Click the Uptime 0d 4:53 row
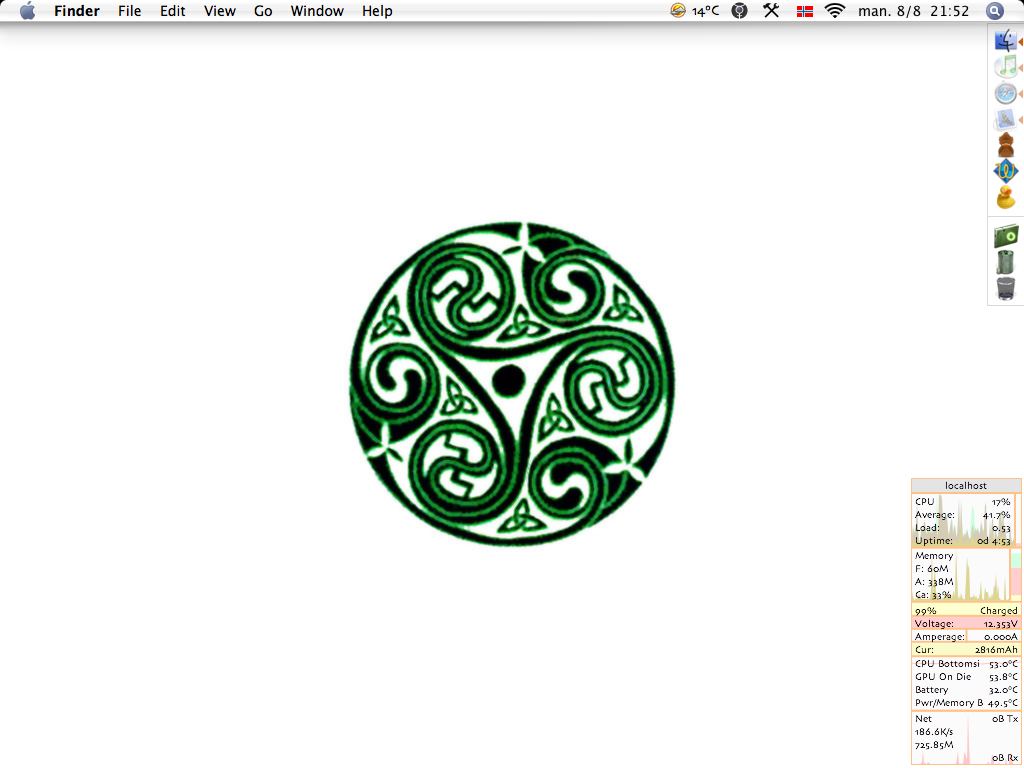 (963, 541)
